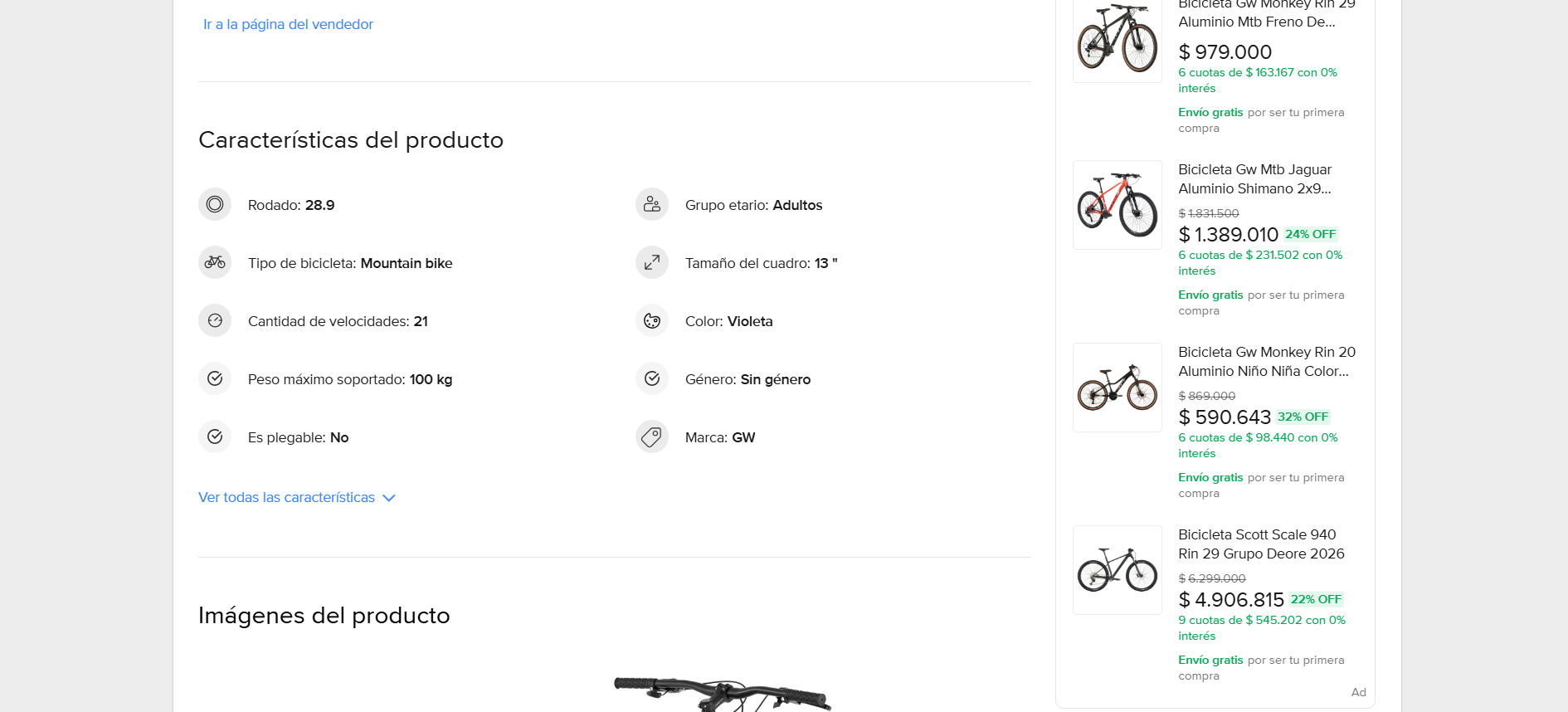Click the Marca tag icon
Viewport: 1568px width, 712px height.
(652, 436)
